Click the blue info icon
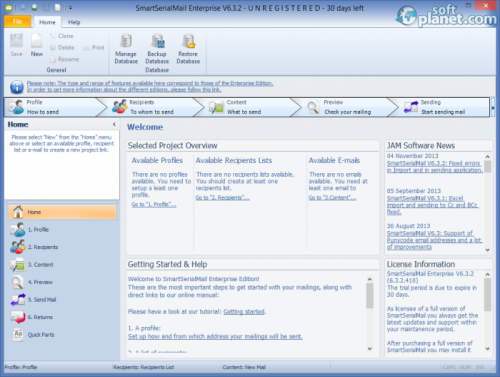The width and height of the screenshot is (500, 377). (x=17, y=87)
